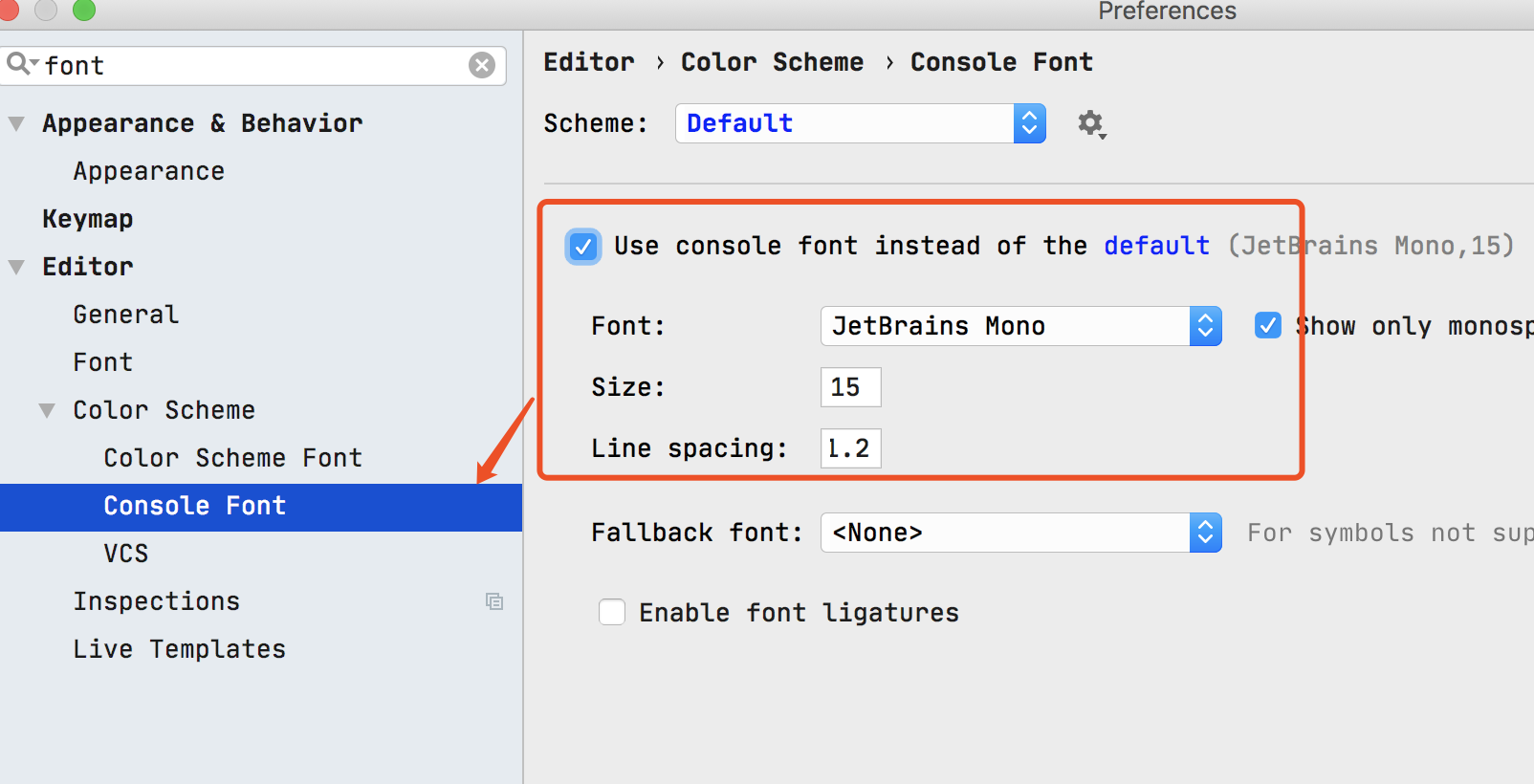Open the JetBrains Mono font dropdown
Image resolution: width=1534 pixels, height=784 pixels.
pyautogui.click(x=1021, y=326)
